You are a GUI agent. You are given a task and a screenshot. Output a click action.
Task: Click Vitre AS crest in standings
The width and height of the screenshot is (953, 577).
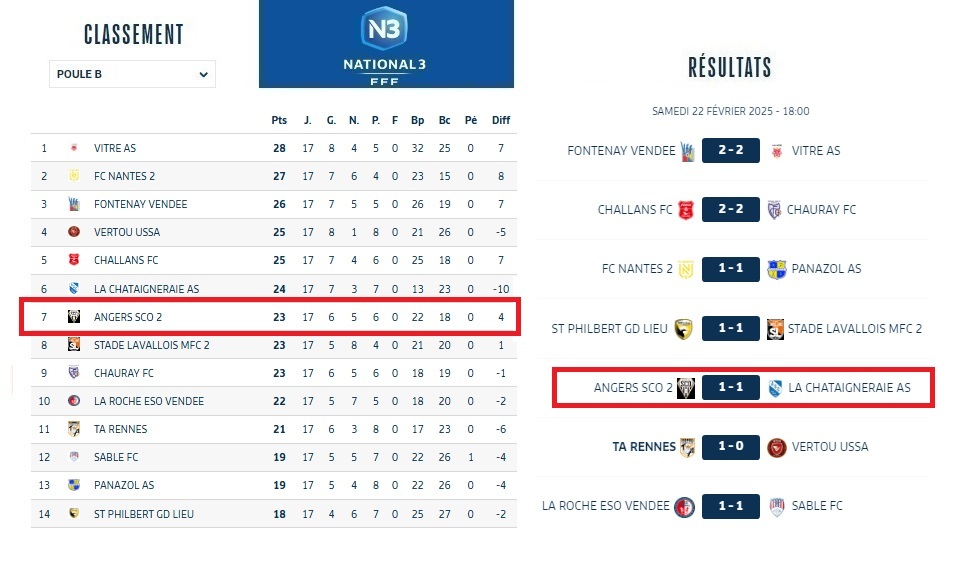73,148
